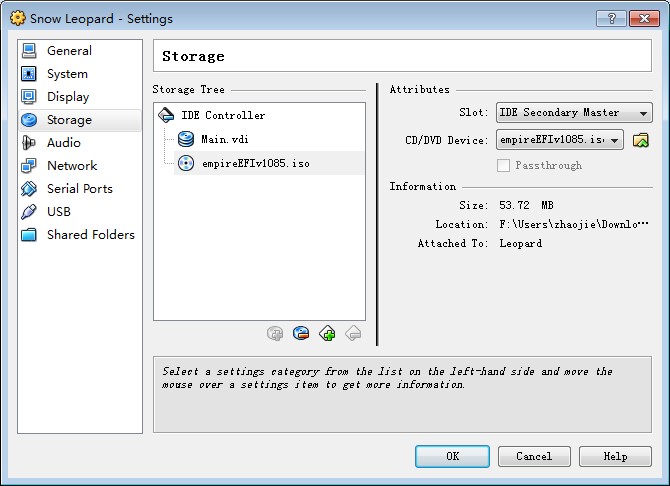
Task: Select the empireEFIv1085.iso disc icon
Action: tap(186, 163)
